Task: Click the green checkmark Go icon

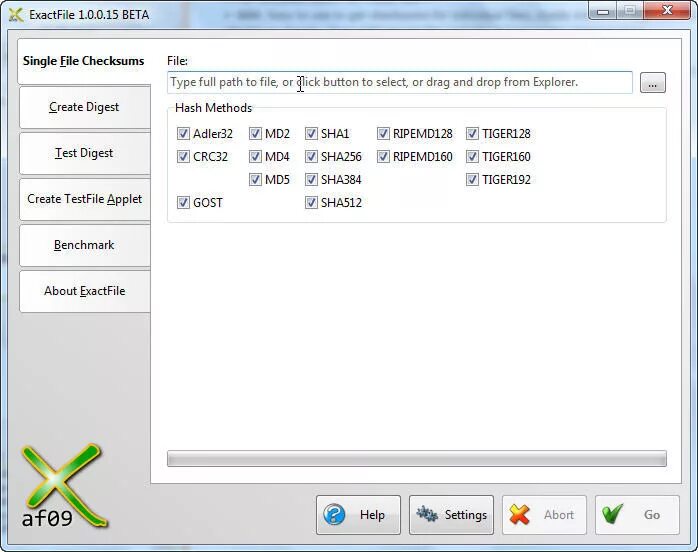Action: [x=613, y=514]
